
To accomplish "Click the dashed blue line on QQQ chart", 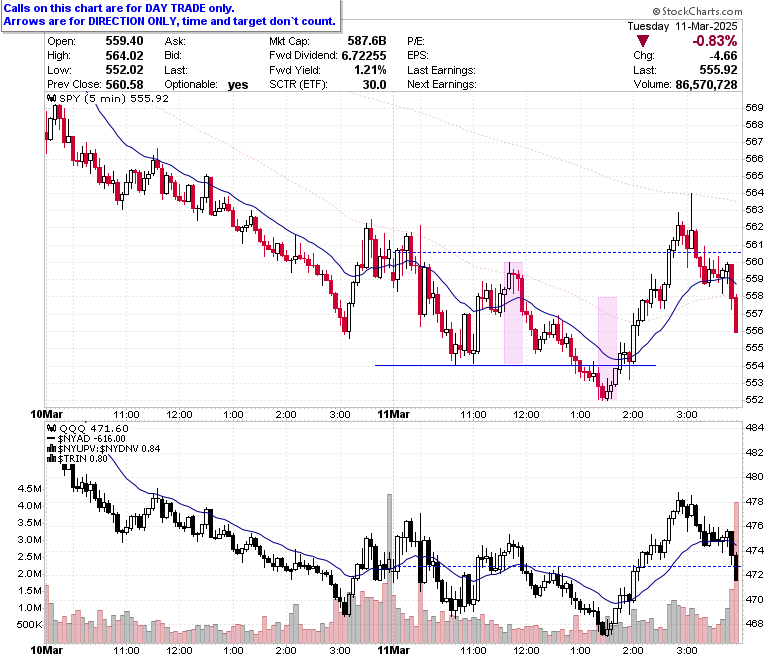I will tap(567, 566).
